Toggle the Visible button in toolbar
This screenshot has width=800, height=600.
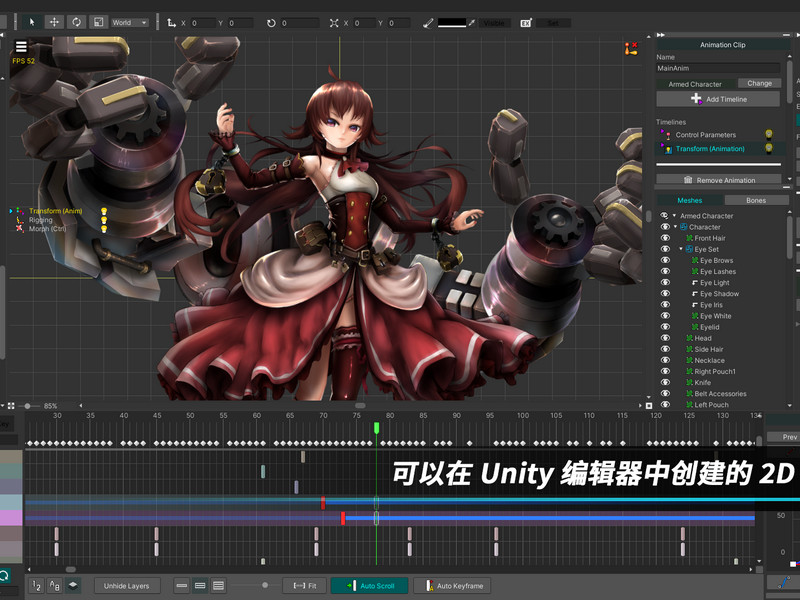(x=494, y=23)
